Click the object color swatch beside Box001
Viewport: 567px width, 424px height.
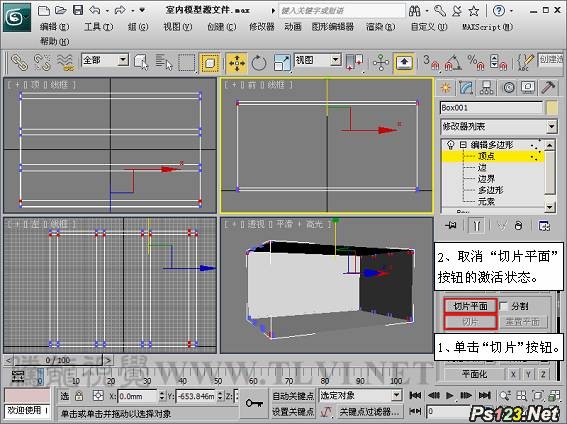552,108
